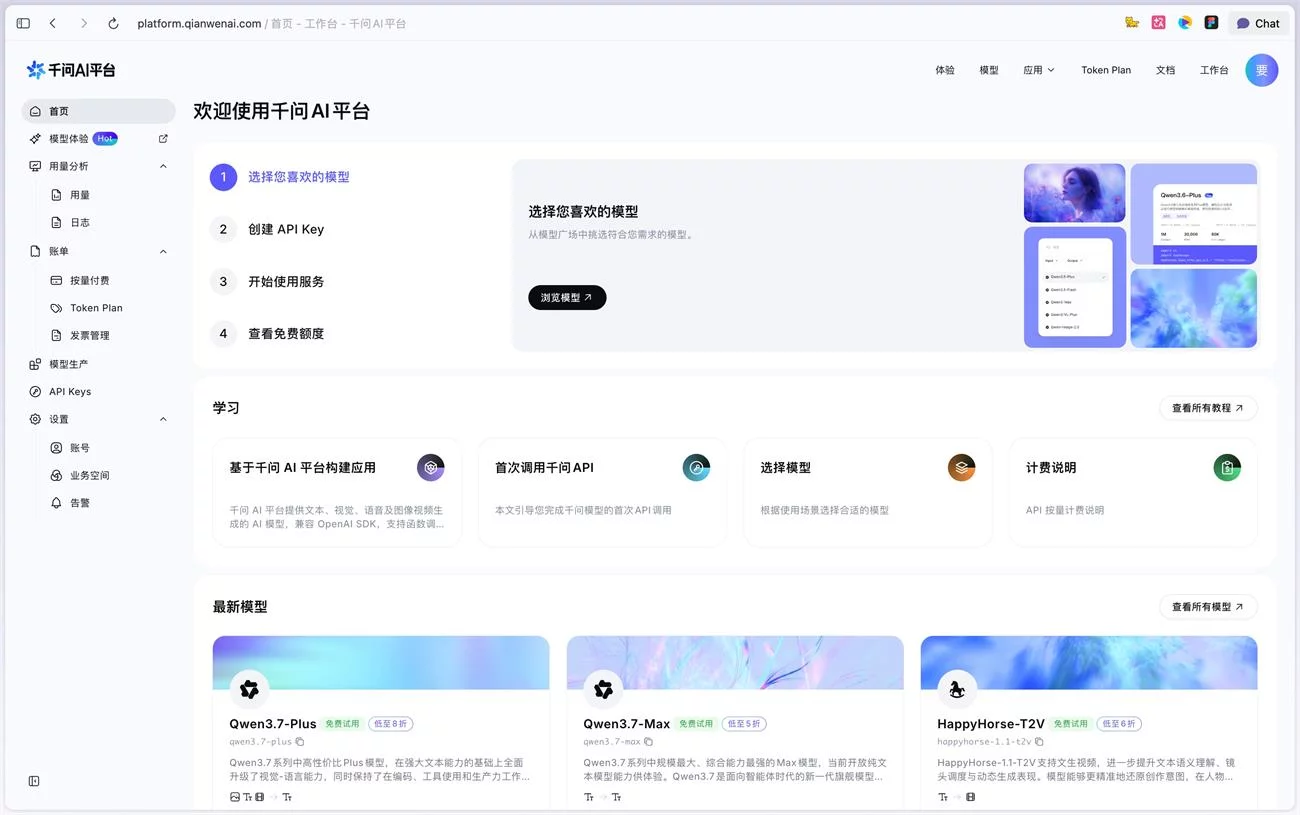Click the purple cube icon on 构建应用 card
Screen dimensions: 1300x815
tap(431, 467)
